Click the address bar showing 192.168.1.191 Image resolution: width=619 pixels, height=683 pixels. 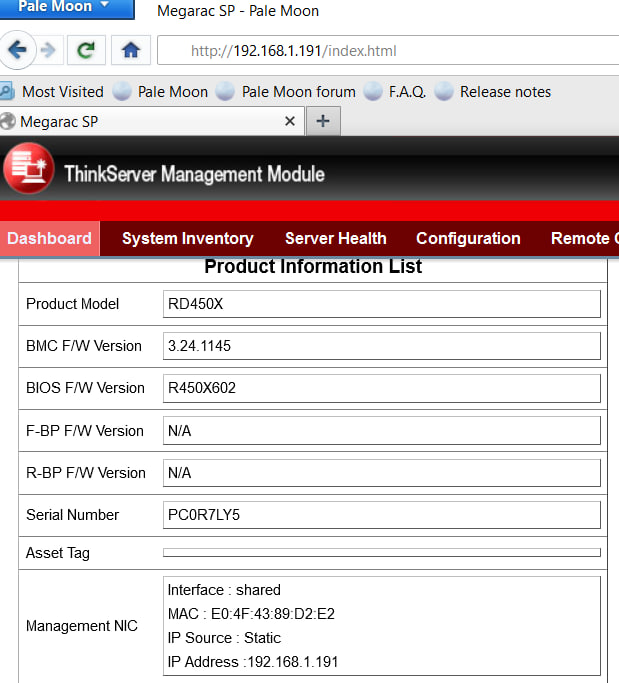tap(388, 51)
